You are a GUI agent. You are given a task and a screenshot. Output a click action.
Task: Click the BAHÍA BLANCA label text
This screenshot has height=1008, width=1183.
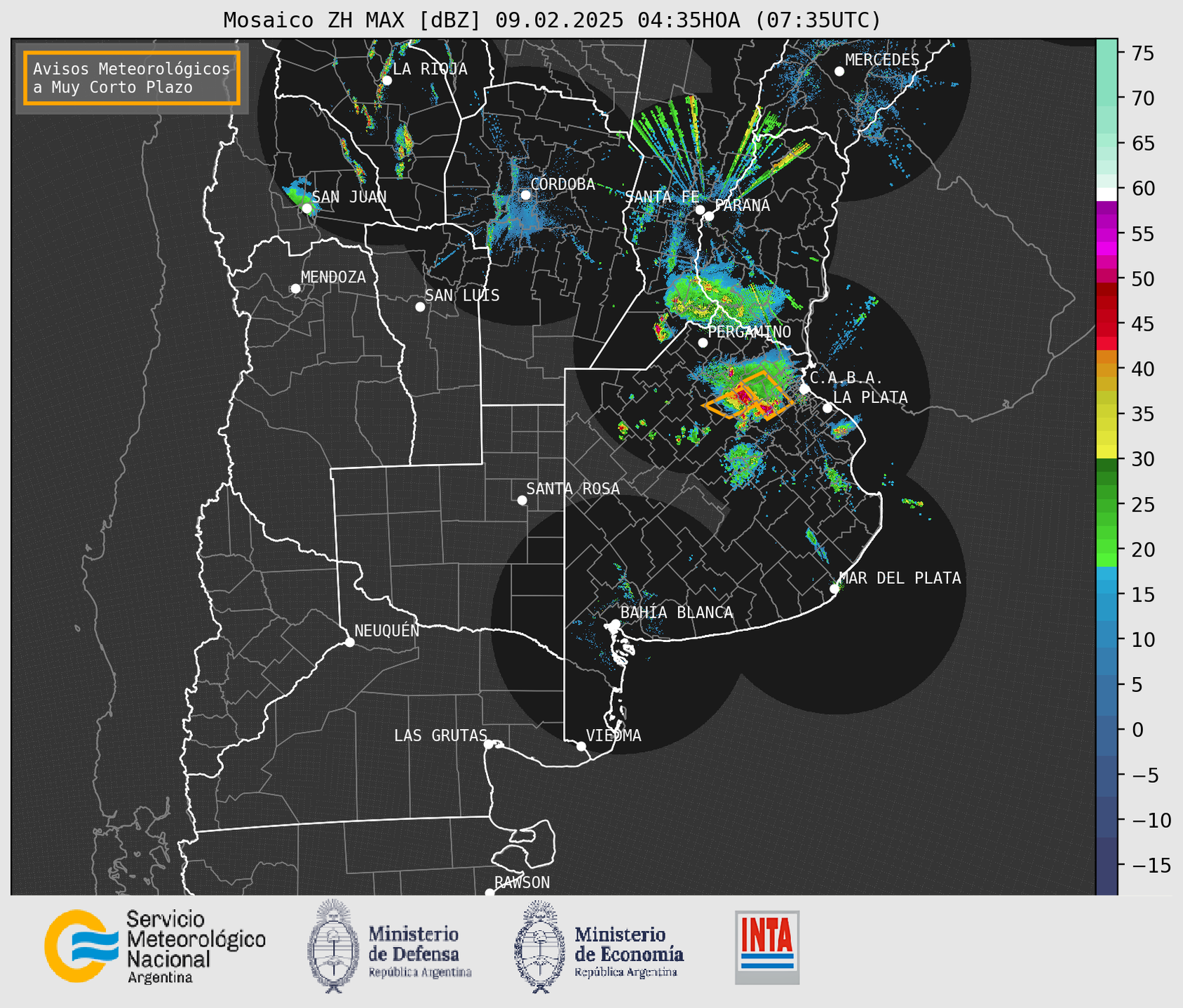tap(677, 613)
